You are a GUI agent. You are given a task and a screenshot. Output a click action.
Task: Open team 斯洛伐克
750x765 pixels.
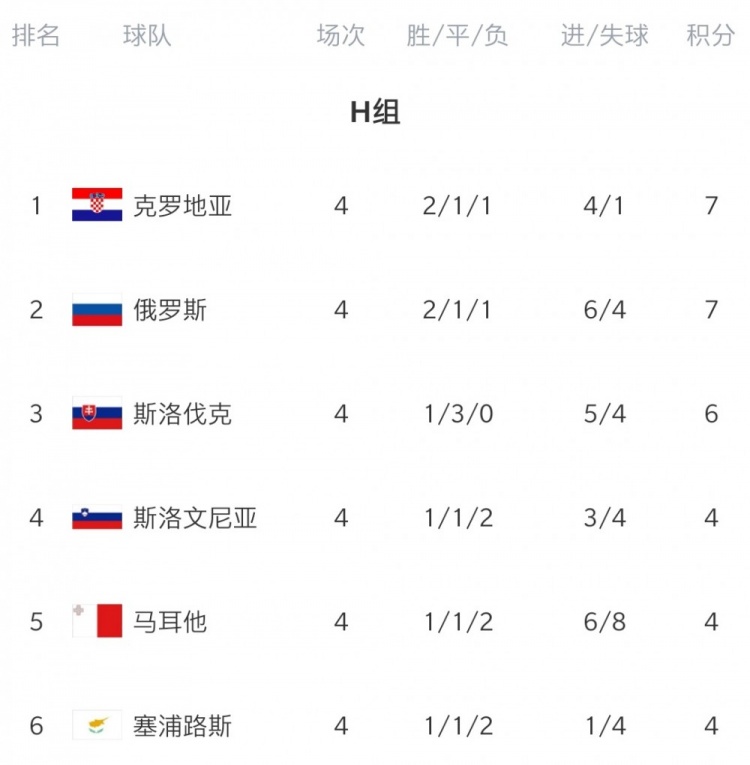[x=182, y=414]
